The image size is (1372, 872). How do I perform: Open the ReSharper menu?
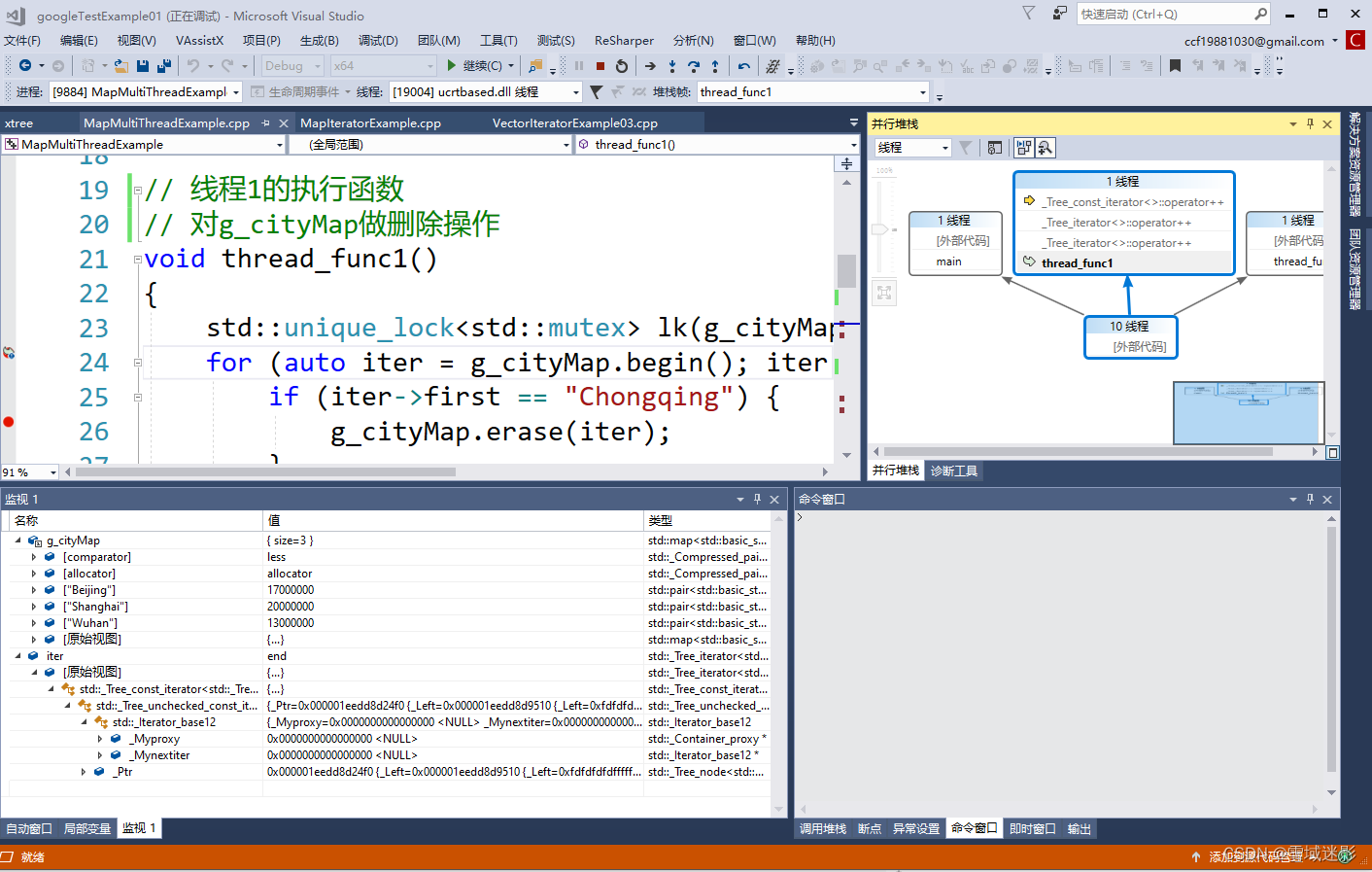pyautogui.click(x=624, y=41)
